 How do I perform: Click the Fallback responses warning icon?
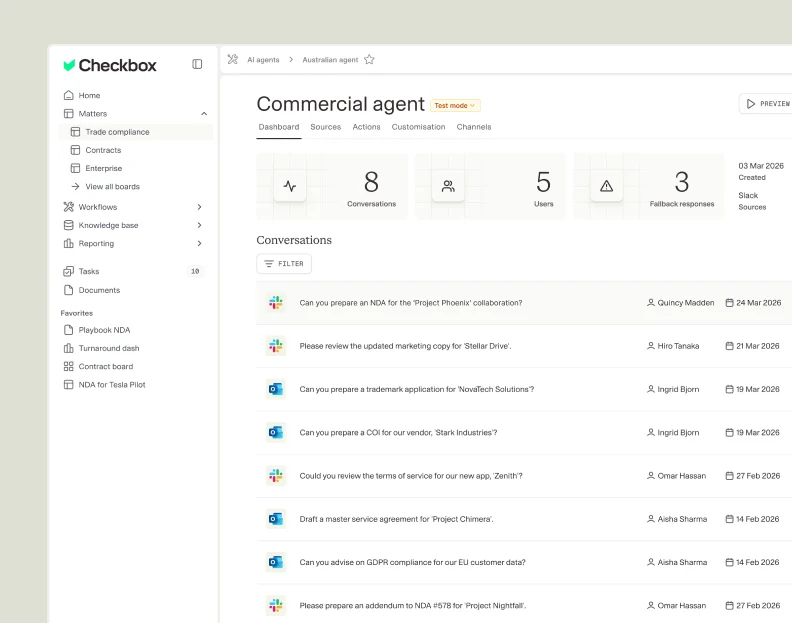coord(607,186)
